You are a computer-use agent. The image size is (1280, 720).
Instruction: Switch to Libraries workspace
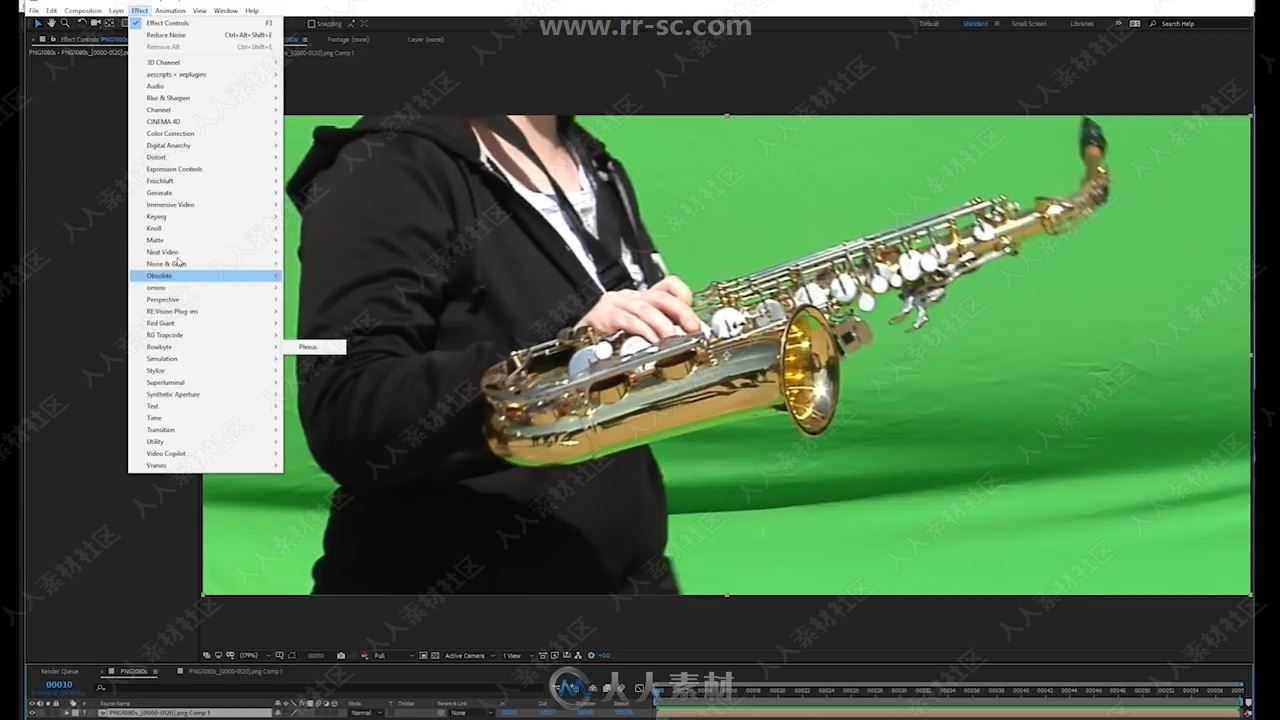(x=1082, y=23)
